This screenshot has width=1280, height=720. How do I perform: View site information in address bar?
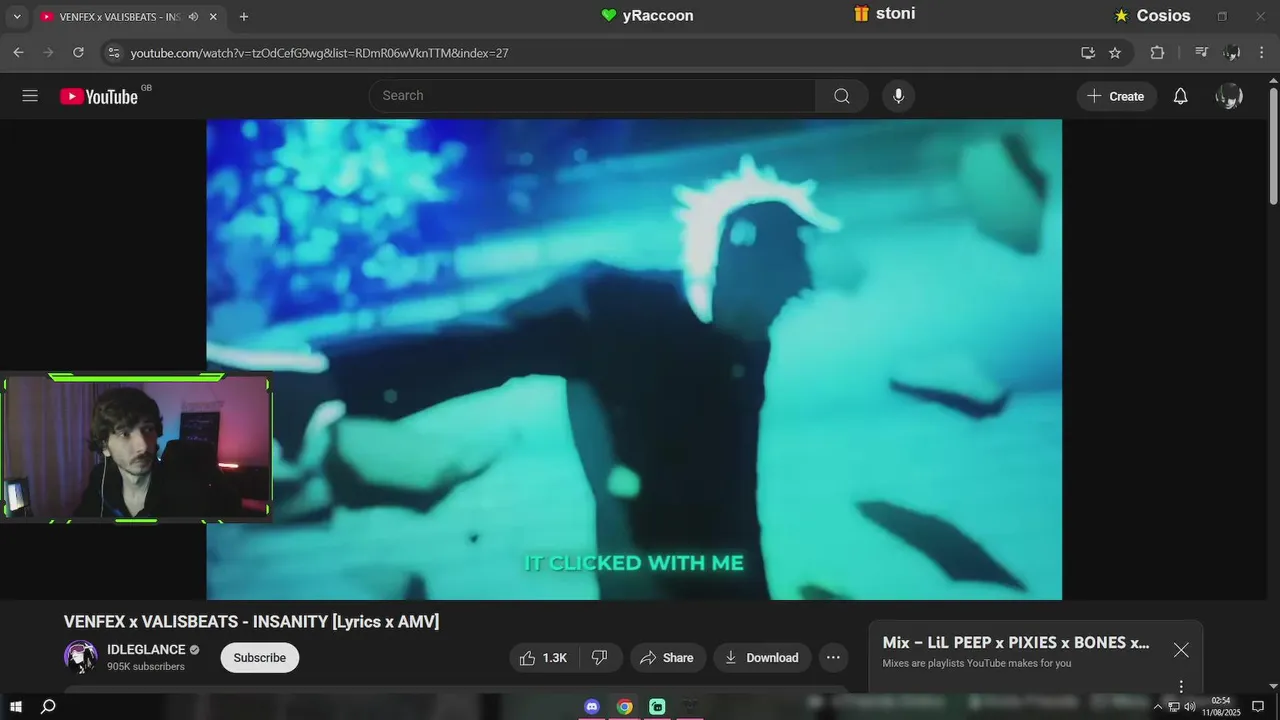[x=113, y=52]
